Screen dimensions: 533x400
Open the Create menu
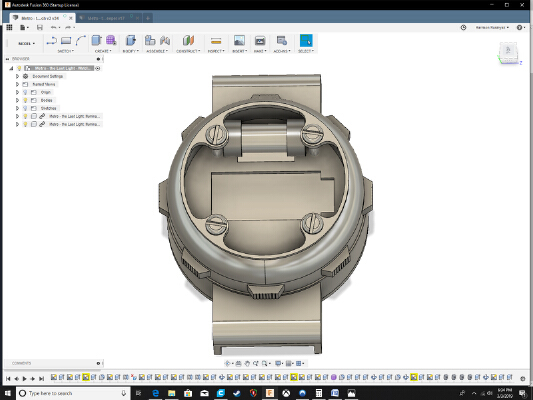[x=103, y=51]
